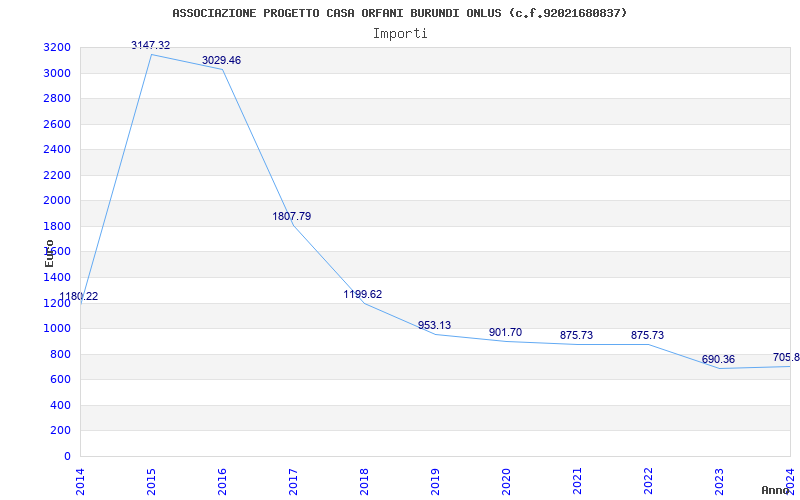Click the Anno x-axis title

(x=775, y=490)
